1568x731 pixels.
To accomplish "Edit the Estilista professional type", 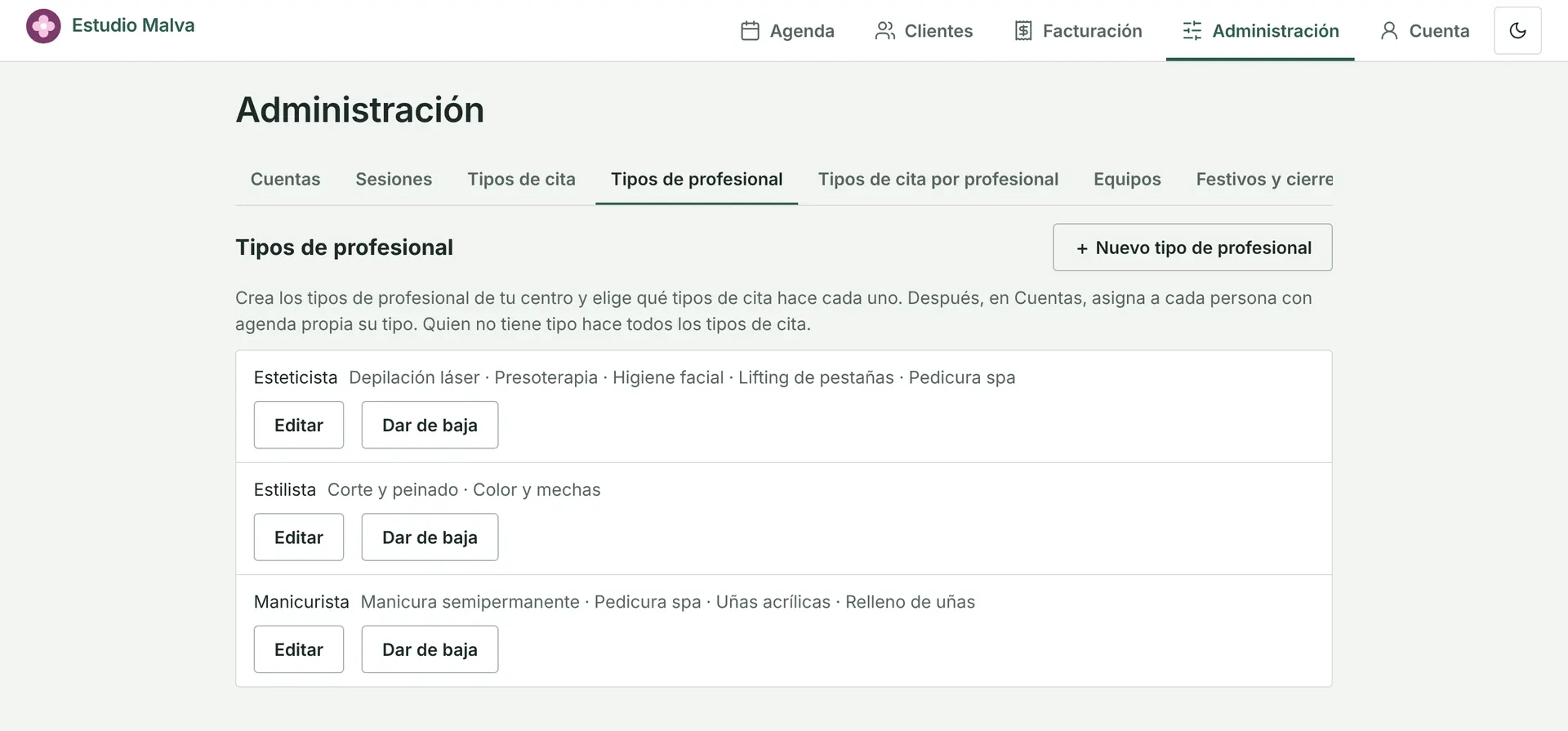I will 299,537.
